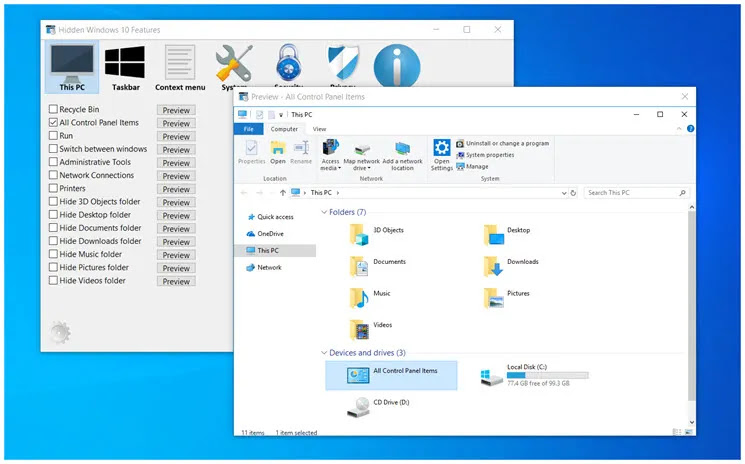This screenshot has width=745, height=464.
Task: Enable the Printers checkbox
Action: (53, 189)
